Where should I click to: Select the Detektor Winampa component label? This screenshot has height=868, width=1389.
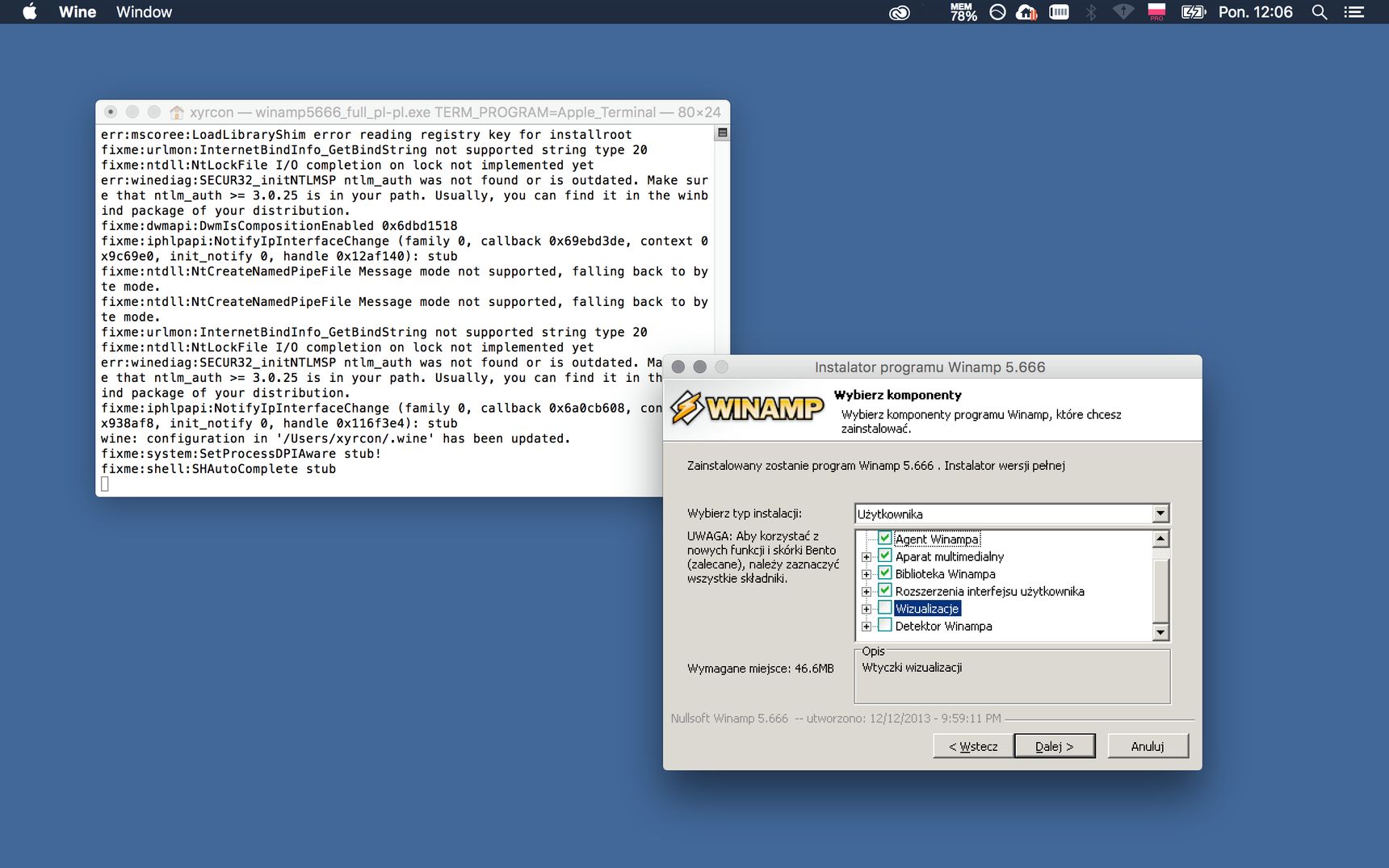click(x=943, y=627)
